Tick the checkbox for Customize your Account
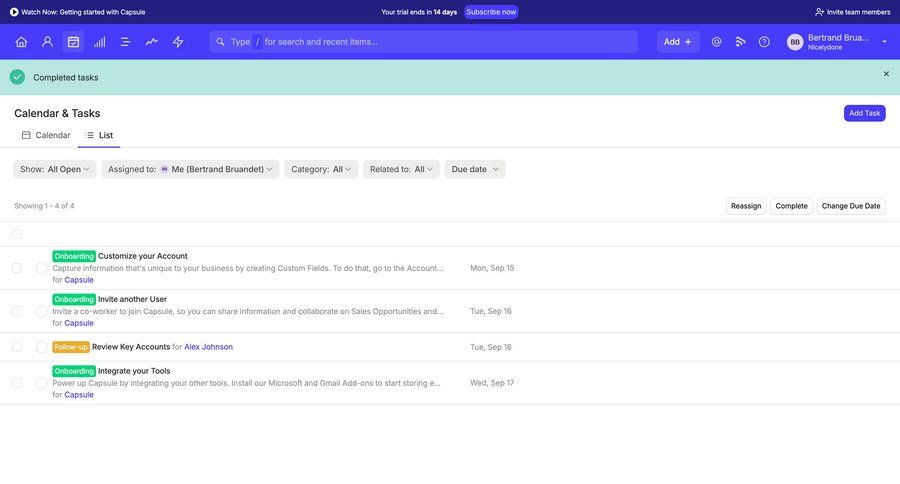Image resolution: width=900 pixels, height=484 pixels. tap(16, 268)
